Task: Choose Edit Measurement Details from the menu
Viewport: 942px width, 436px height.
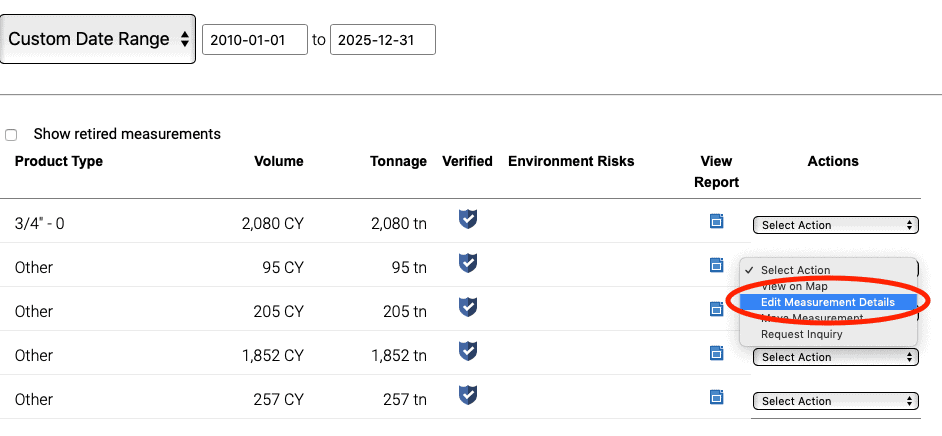Action: coord(827,302)
